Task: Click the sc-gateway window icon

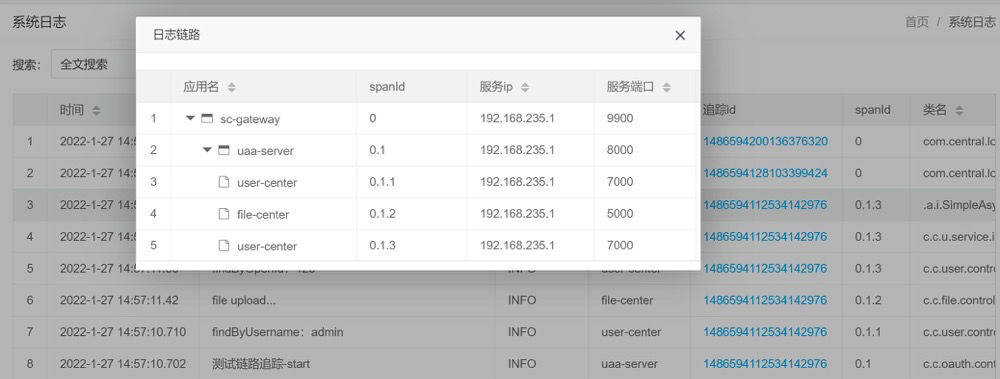Action: point(207,118)
